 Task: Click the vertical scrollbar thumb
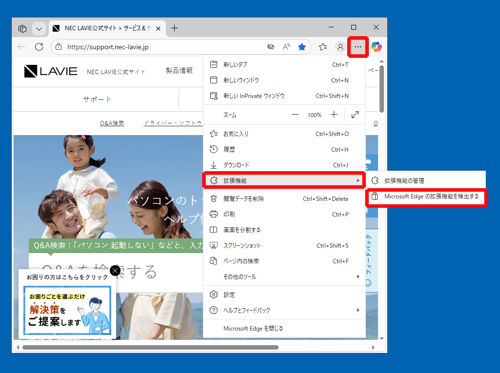382,89
